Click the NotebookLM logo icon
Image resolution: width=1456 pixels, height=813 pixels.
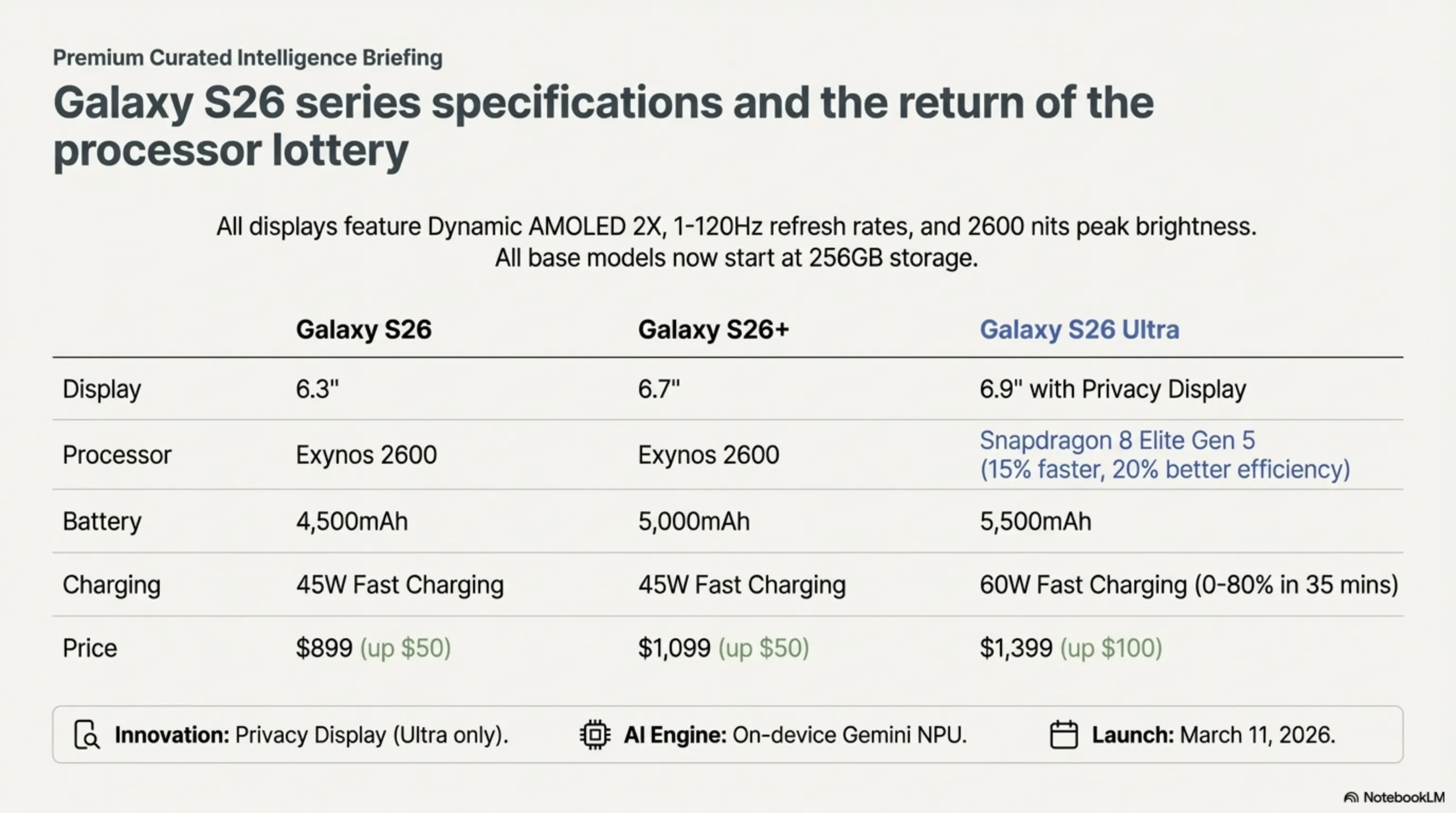click(x=1351, y=797)
